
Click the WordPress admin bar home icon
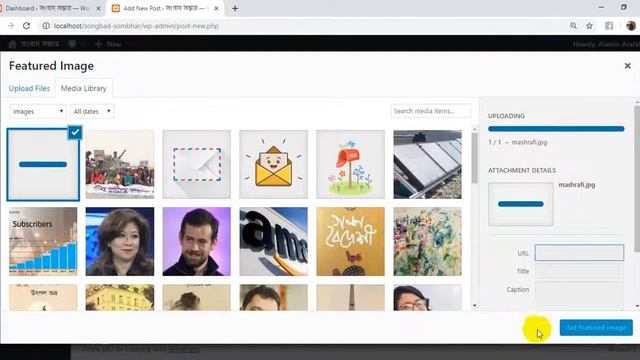pos(12,44)
